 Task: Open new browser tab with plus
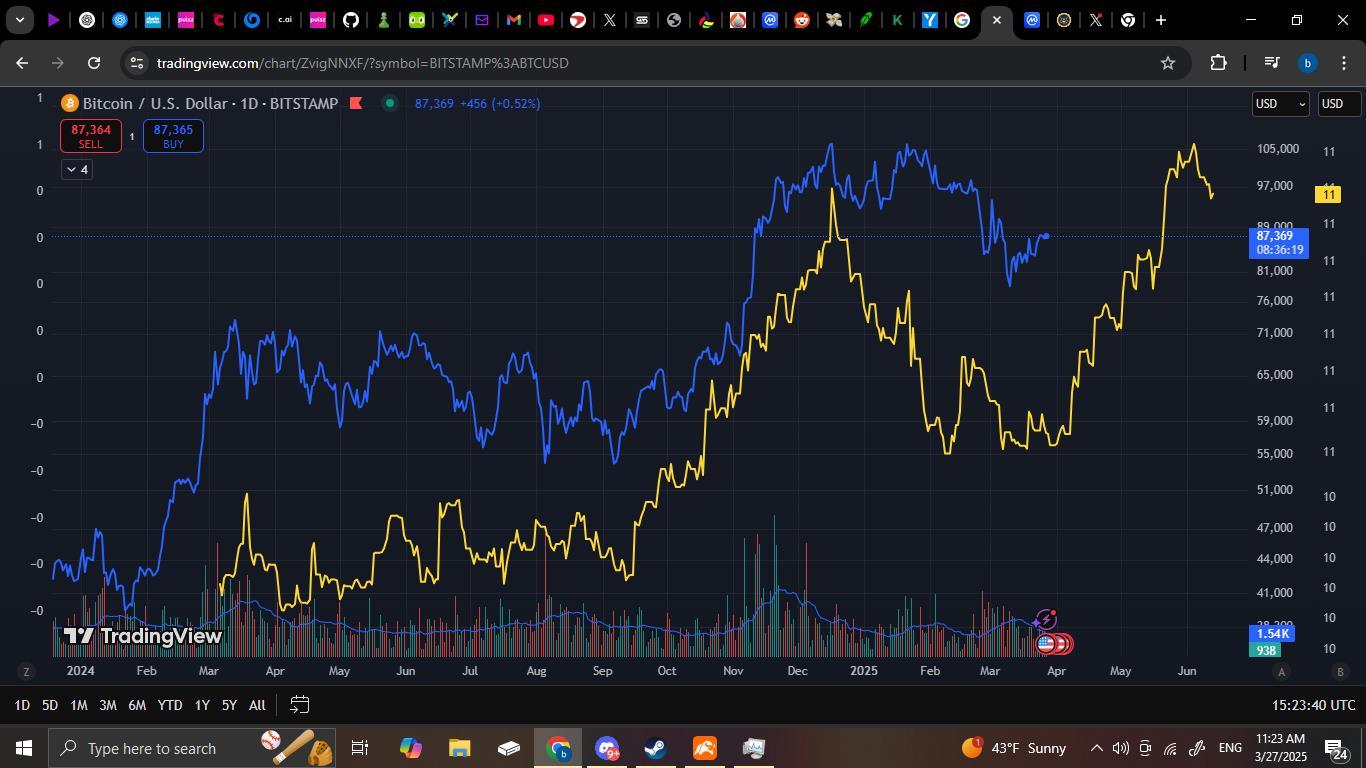point(1160,20)
